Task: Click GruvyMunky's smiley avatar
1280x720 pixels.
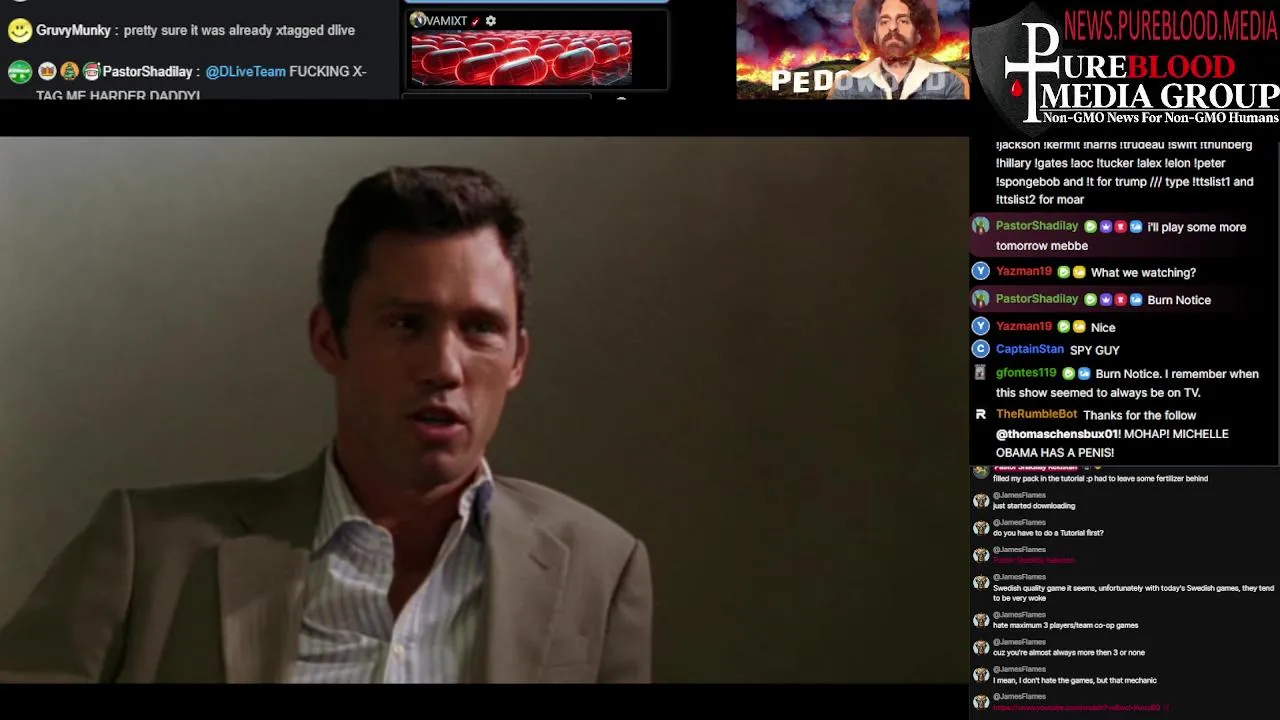Action: 19,30
